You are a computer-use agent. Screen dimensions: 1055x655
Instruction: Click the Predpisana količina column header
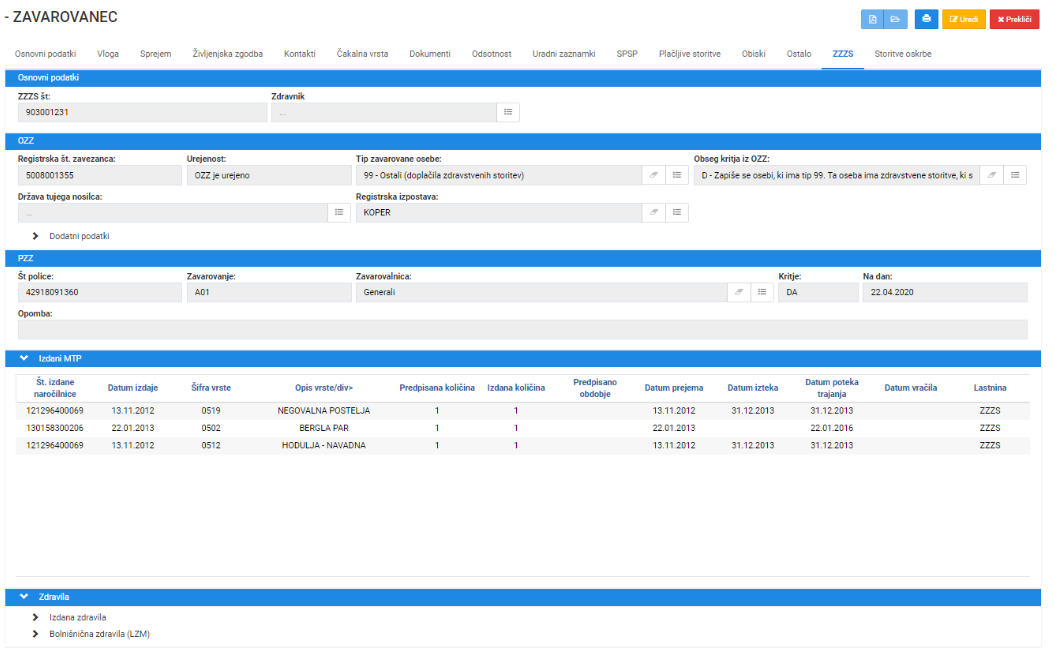coord(437,388)
